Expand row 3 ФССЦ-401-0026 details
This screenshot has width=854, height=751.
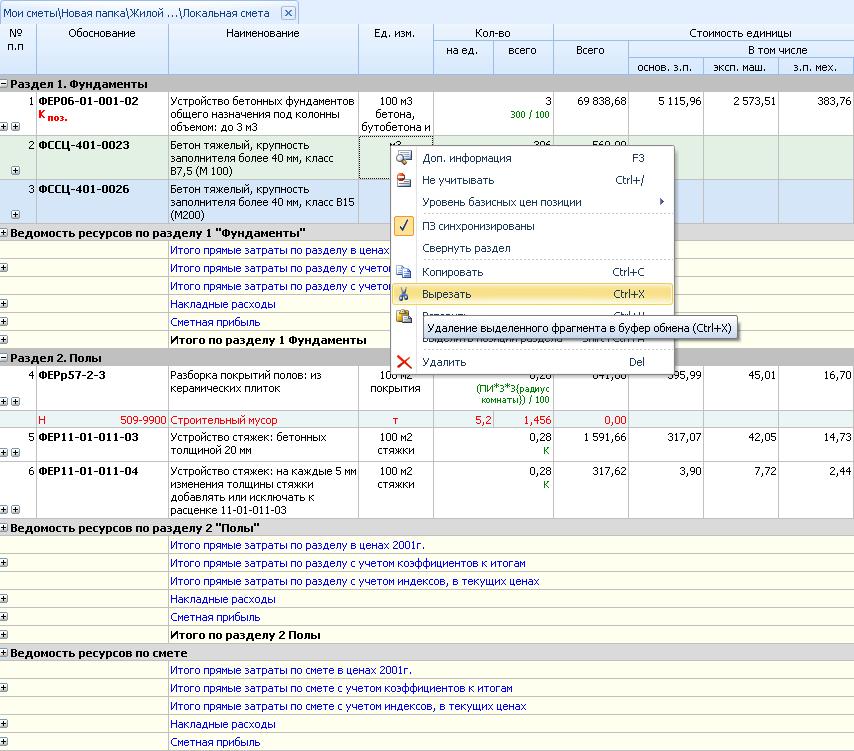(x=15, y=214)
